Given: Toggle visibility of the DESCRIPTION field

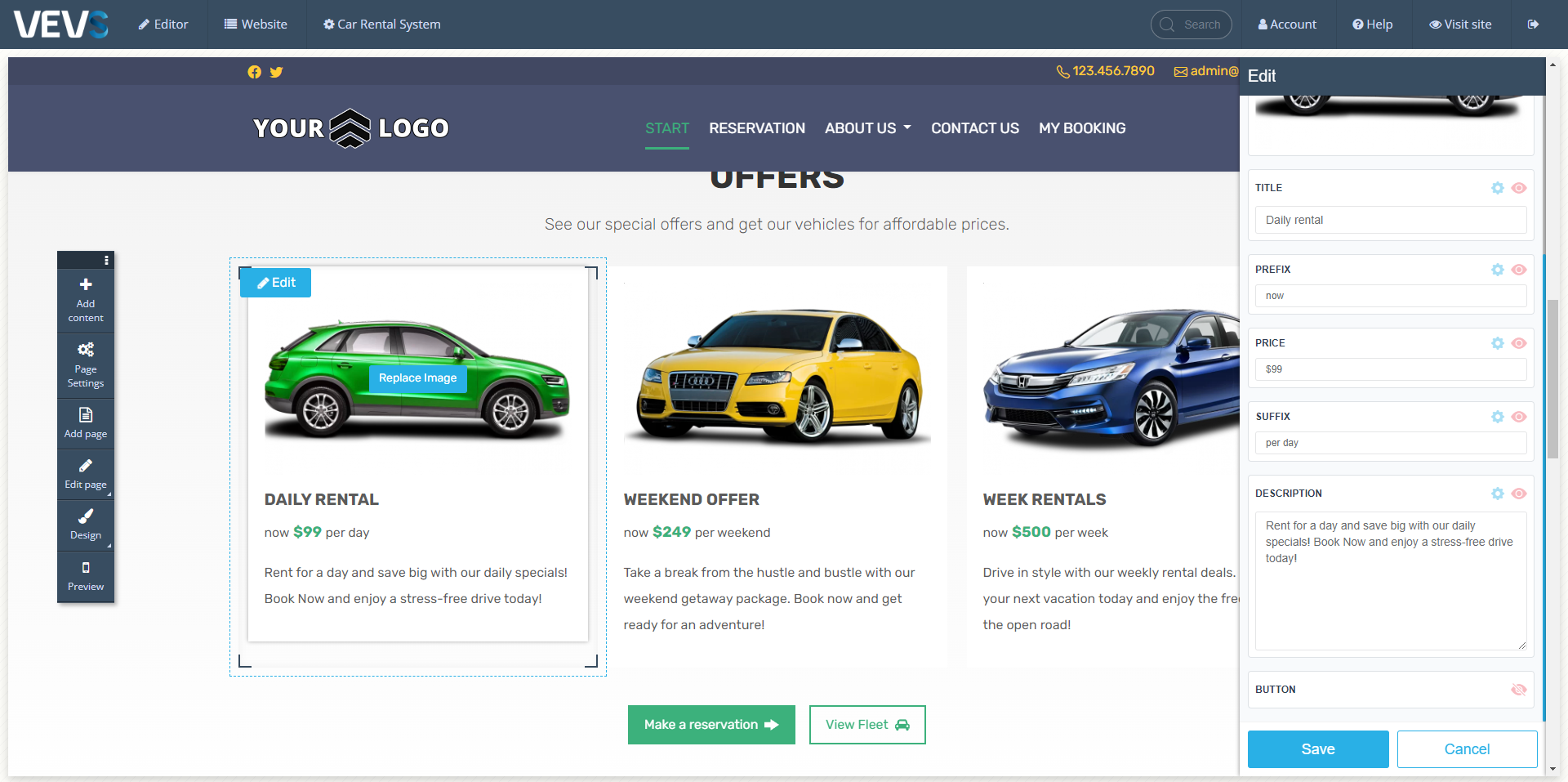Looking at the screenshot, I should click(1520, 494).
